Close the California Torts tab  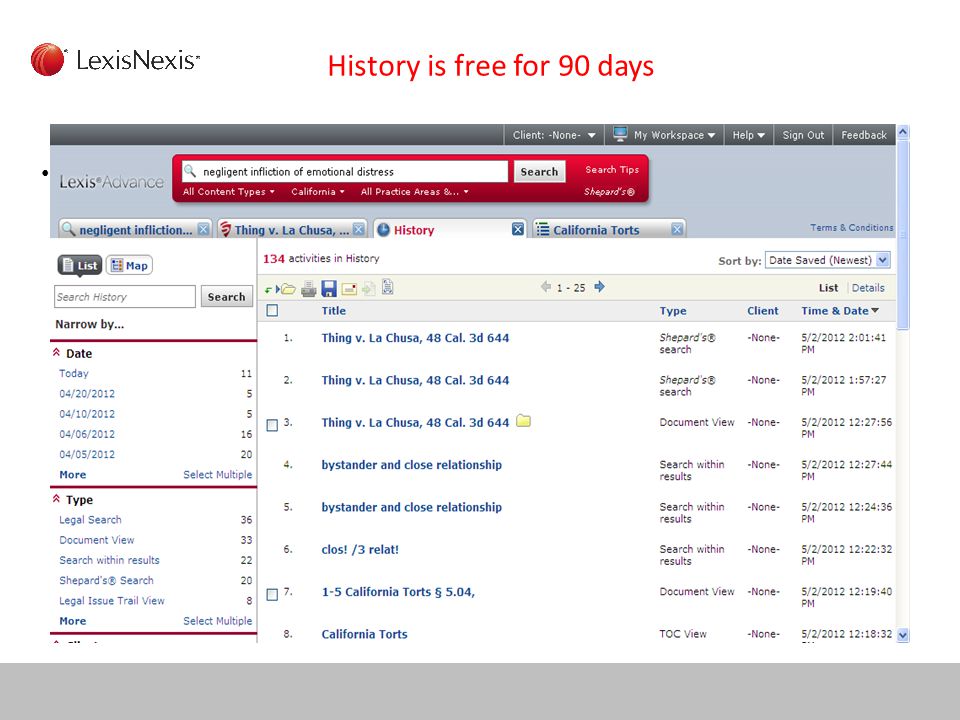(677, 230)
